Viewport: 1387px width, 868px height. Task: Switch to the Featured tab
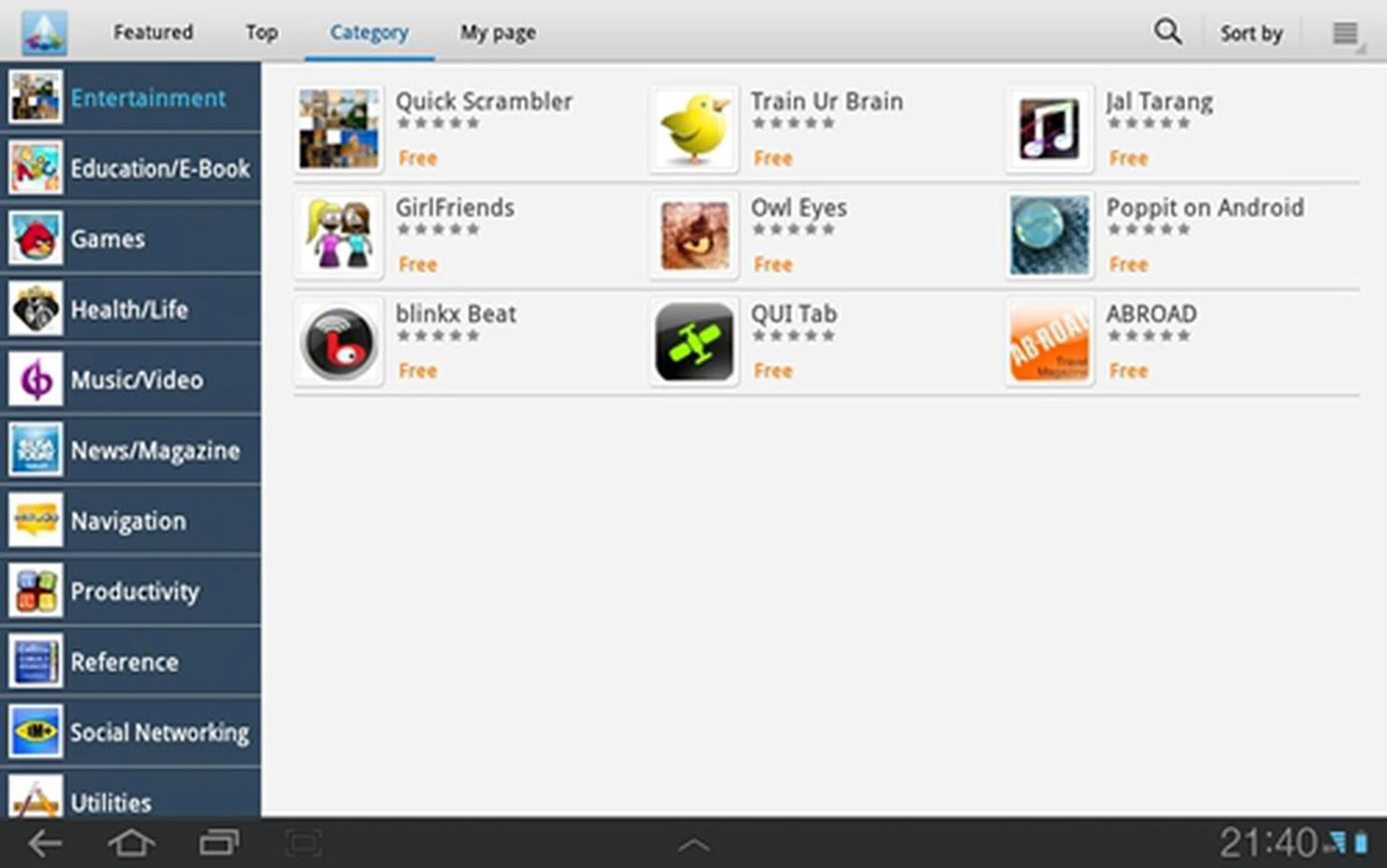click(153, 32)
